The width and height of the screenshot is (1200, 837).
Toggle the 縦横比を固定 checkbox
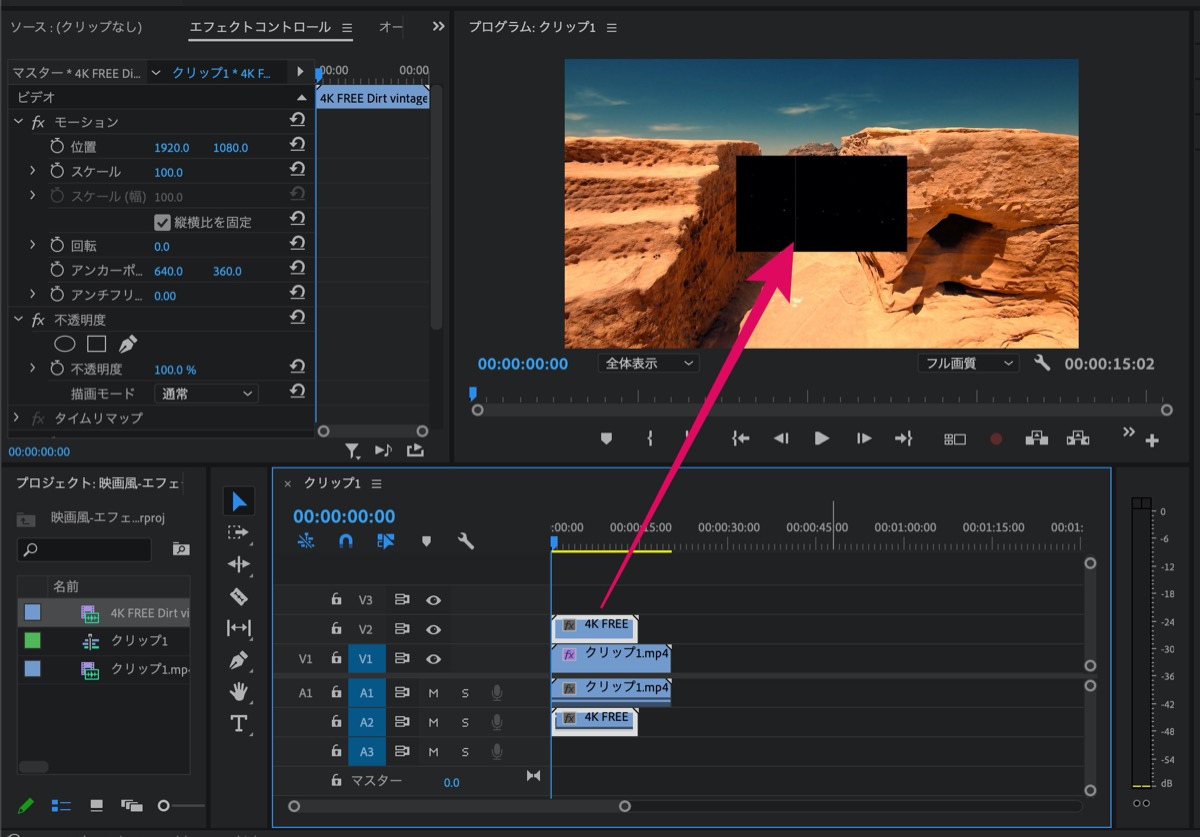(163, 222)
